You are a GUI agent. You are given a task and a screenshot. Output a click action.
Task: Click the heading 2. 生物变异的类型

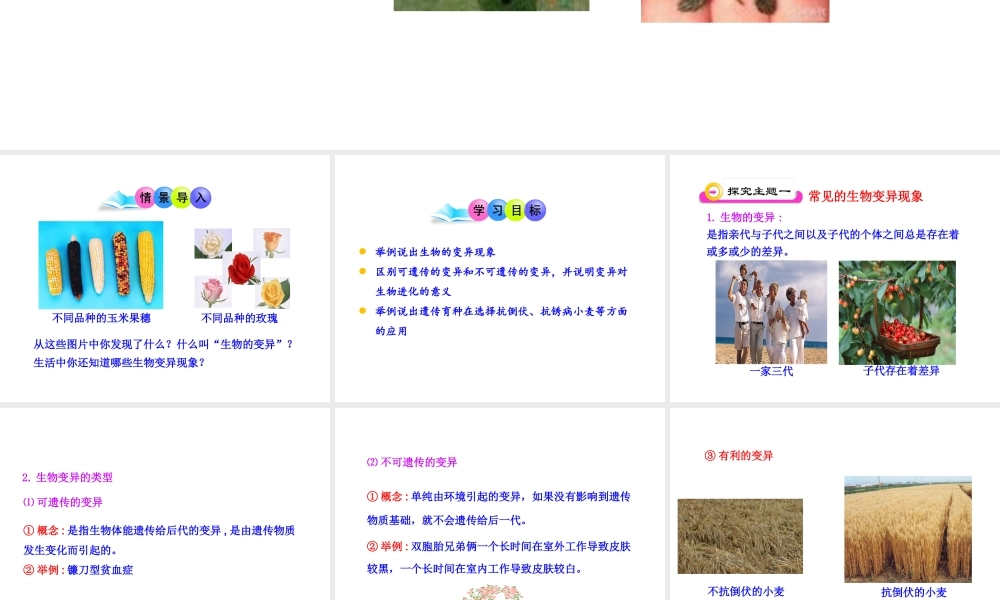(67, 477)
